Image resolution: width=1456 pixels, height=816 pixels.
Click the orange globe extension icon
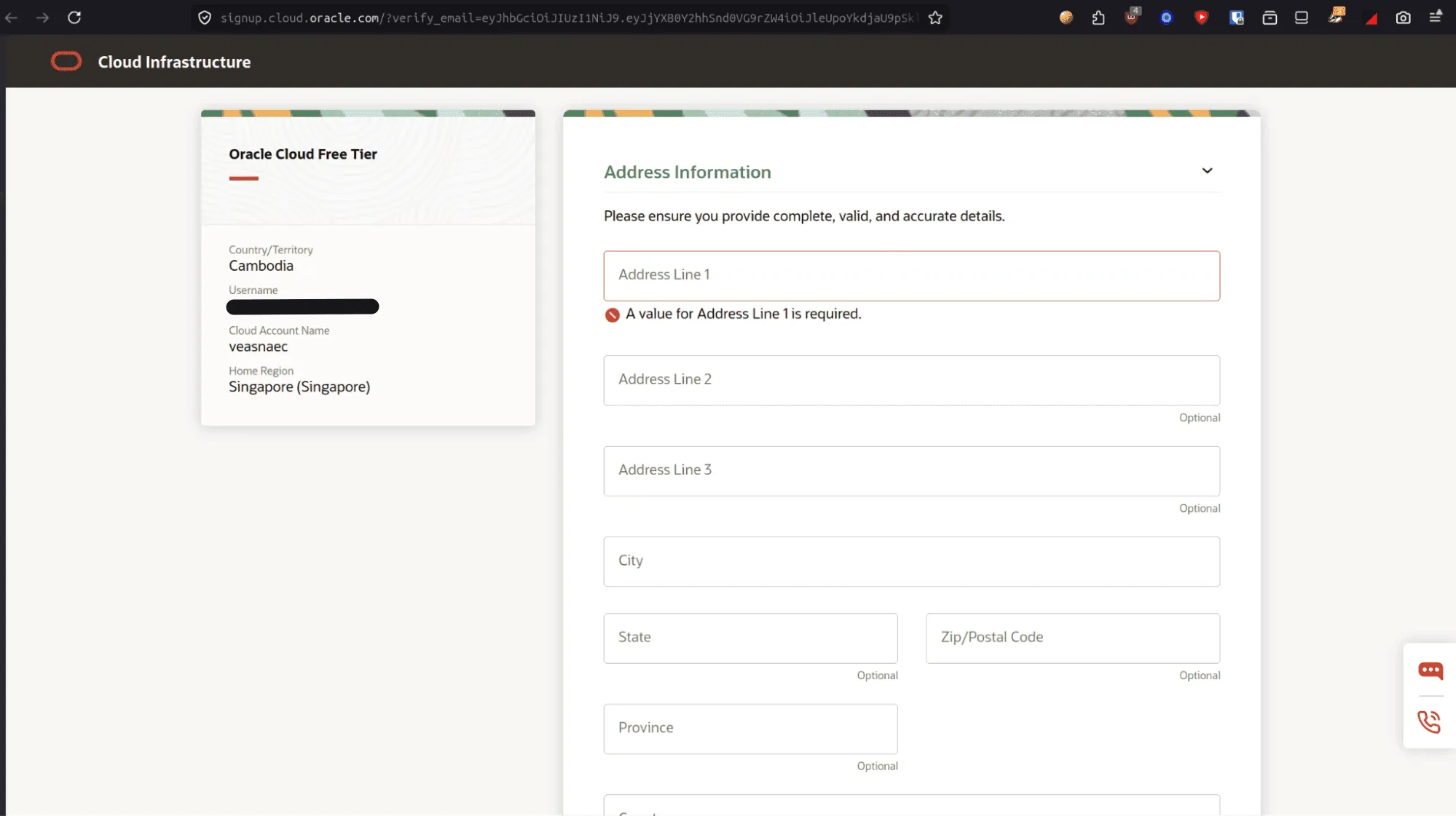pyautogui.click(x=1066, y=17)
